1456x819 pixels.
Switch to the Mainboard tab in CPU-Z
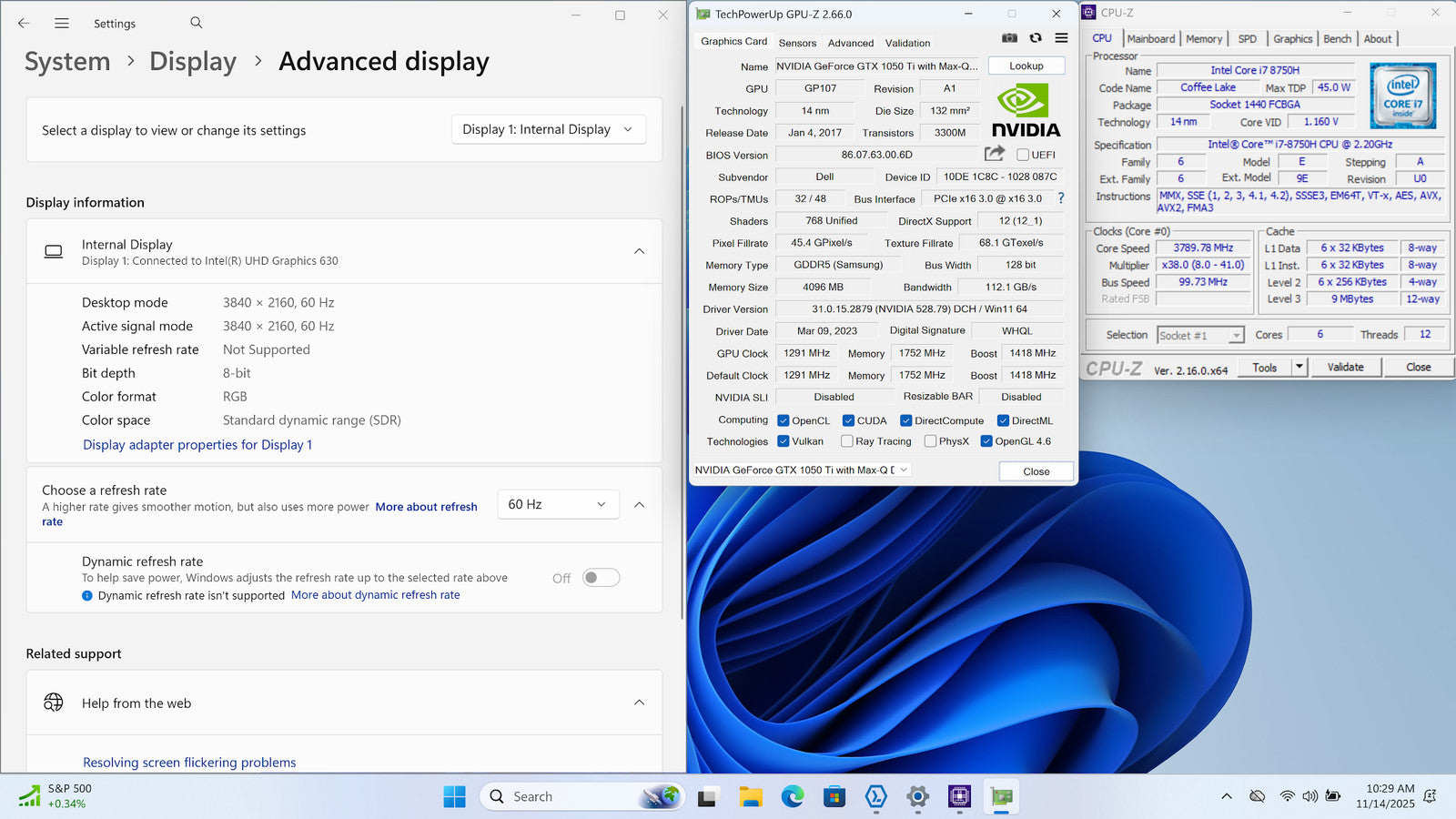coord(1150,39)
